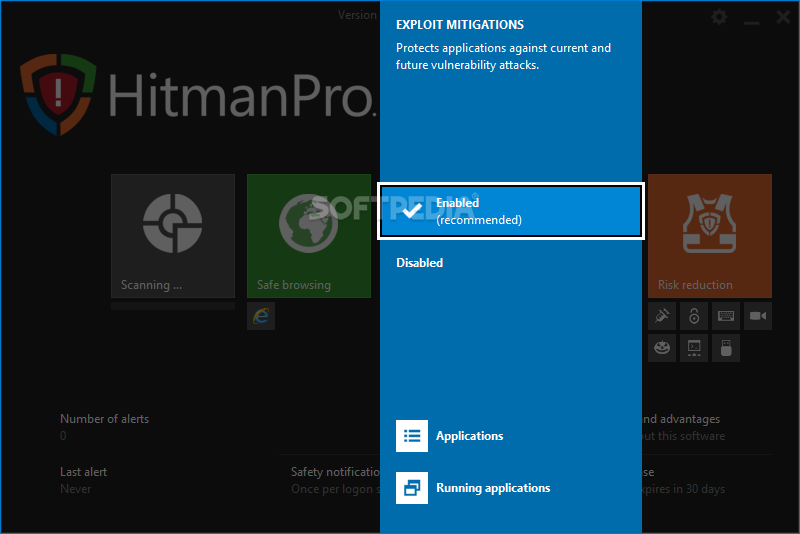
Task: Click the HitmanPro shield logo
Action: point(58,94)
